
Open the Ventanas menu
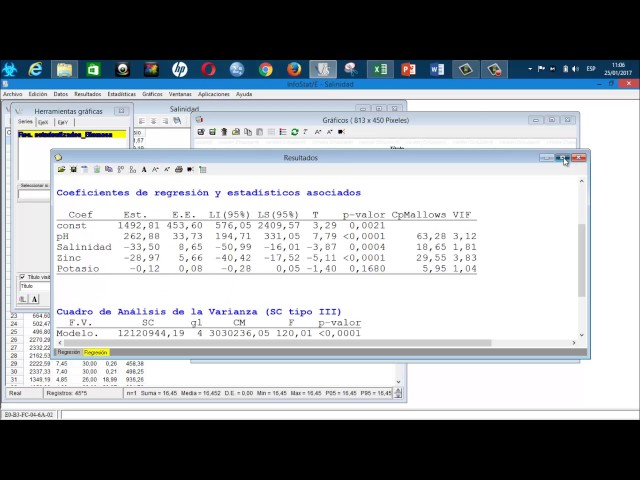[180, 94]
